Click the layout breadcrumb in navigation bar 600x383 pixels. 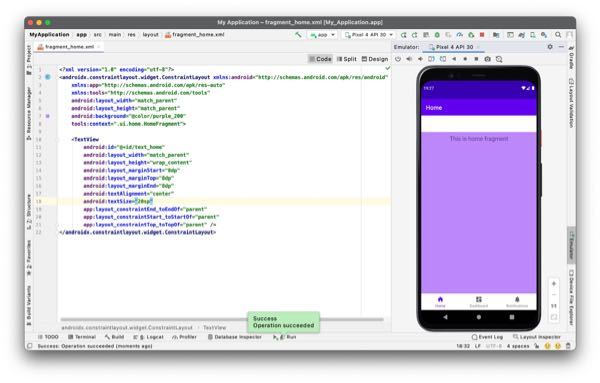pyautogui.click(x=150, y=35)
